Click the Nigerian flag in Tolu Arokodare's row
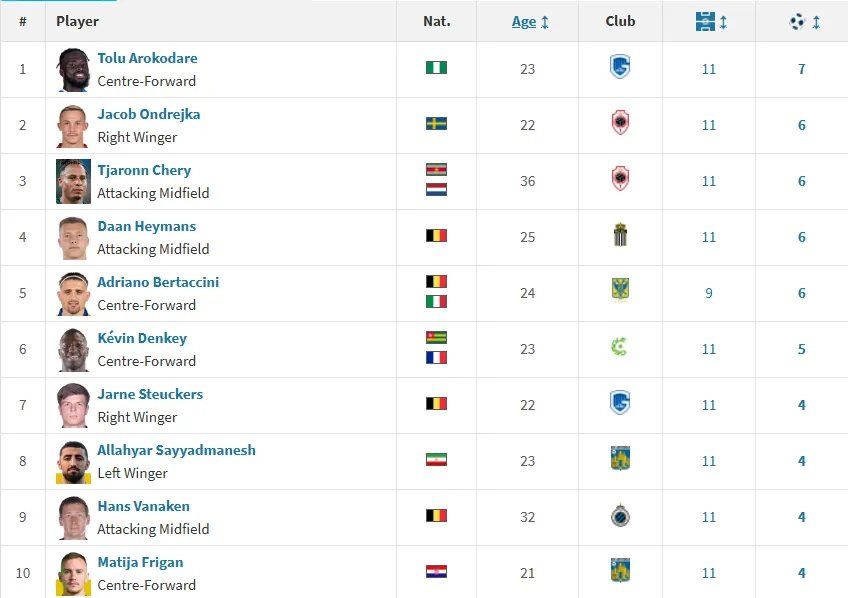 [436, 68]
